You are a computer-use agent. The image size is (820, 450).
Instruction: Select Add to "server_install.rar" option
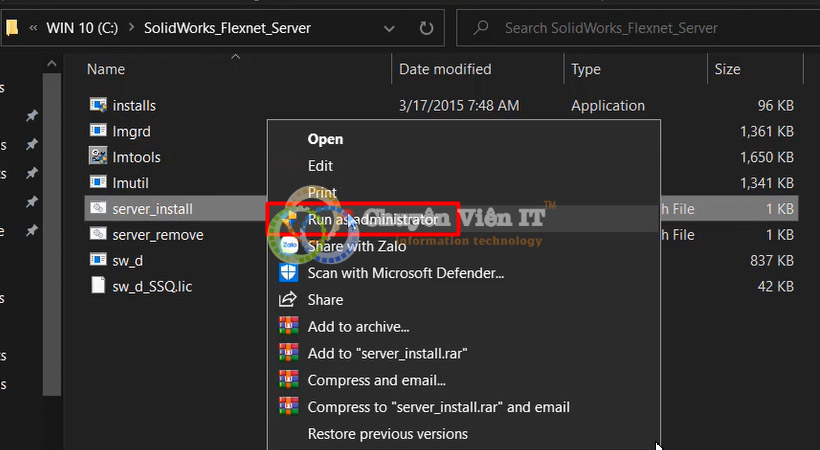click(x=387, y=353)
